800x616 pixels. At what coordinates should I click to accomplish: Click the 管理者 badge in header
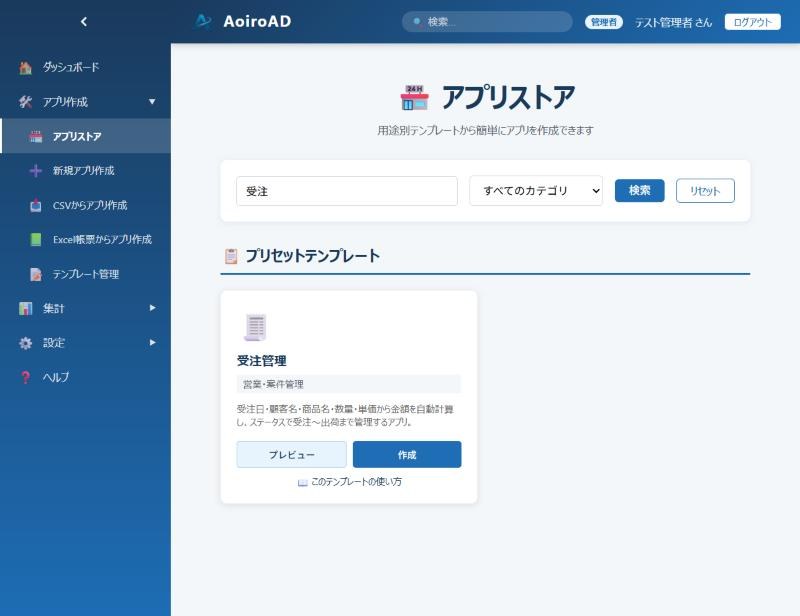pos(604,22)
